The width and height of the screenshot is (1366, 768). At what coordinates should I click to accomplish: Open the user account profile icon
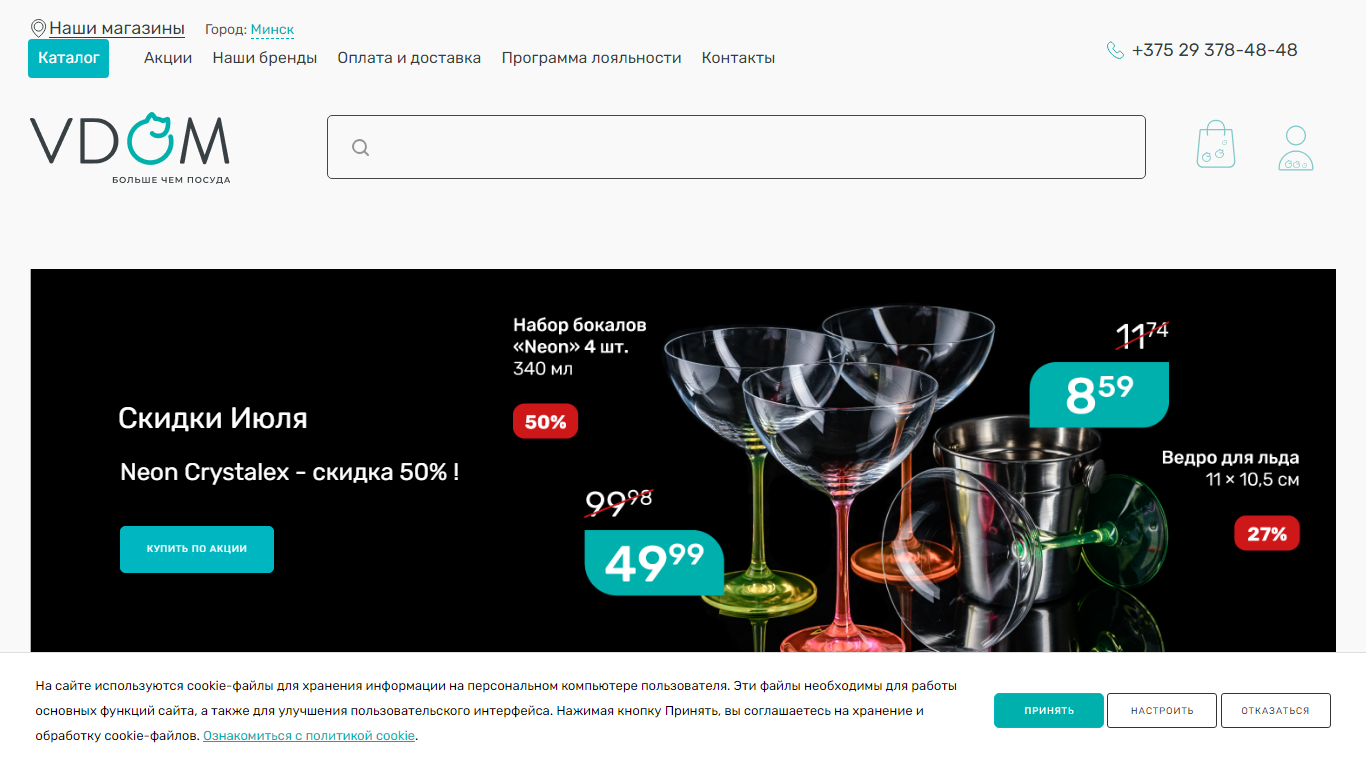[x=1296, y=147]
